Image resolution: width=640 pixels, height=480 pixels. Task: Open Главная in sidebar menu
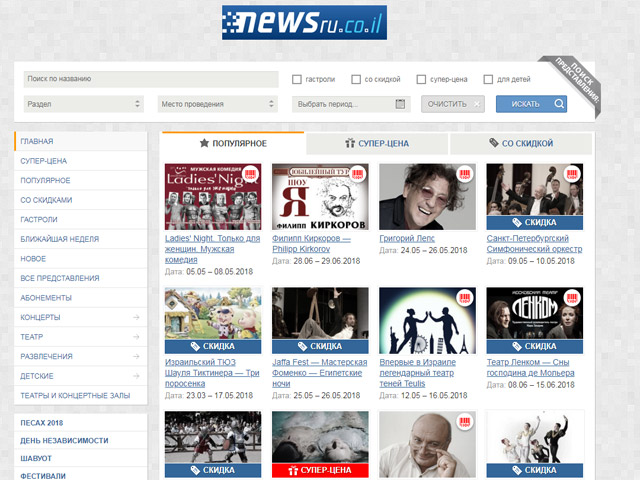[x=80, y=141]
